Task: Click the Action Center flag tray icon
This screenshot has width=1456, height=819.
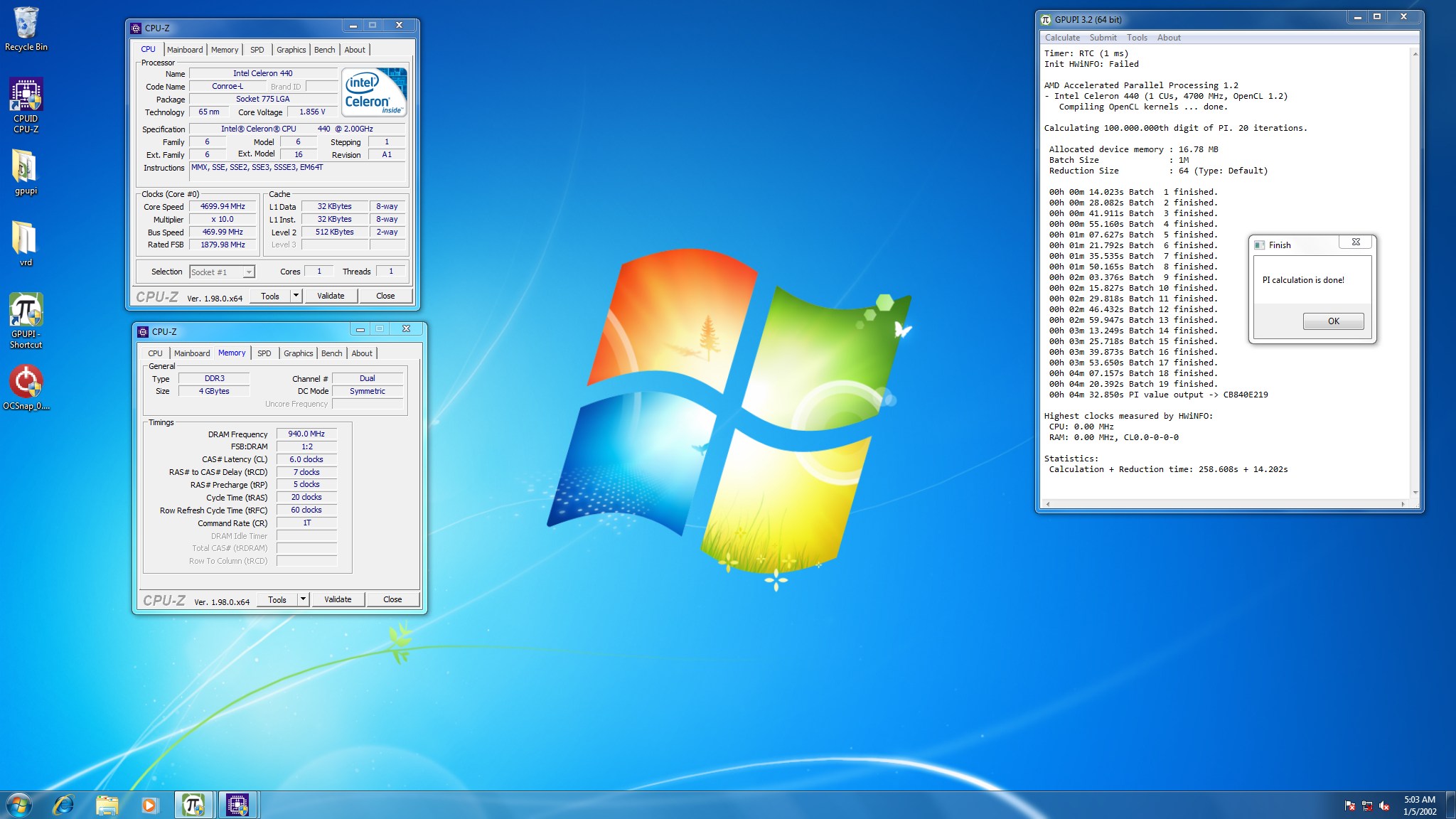Action: coord(1349,805)
